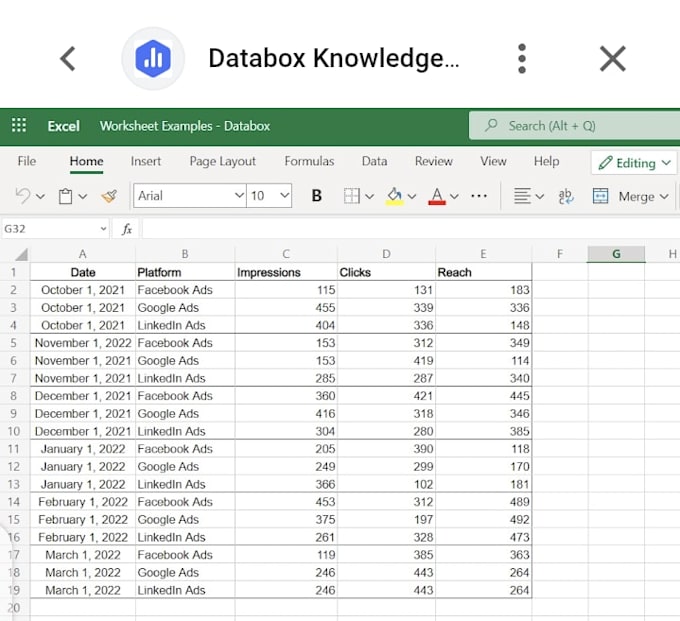Expand the fill color dropdown arrow
680x621 pixels.
[x=412, y=196]
